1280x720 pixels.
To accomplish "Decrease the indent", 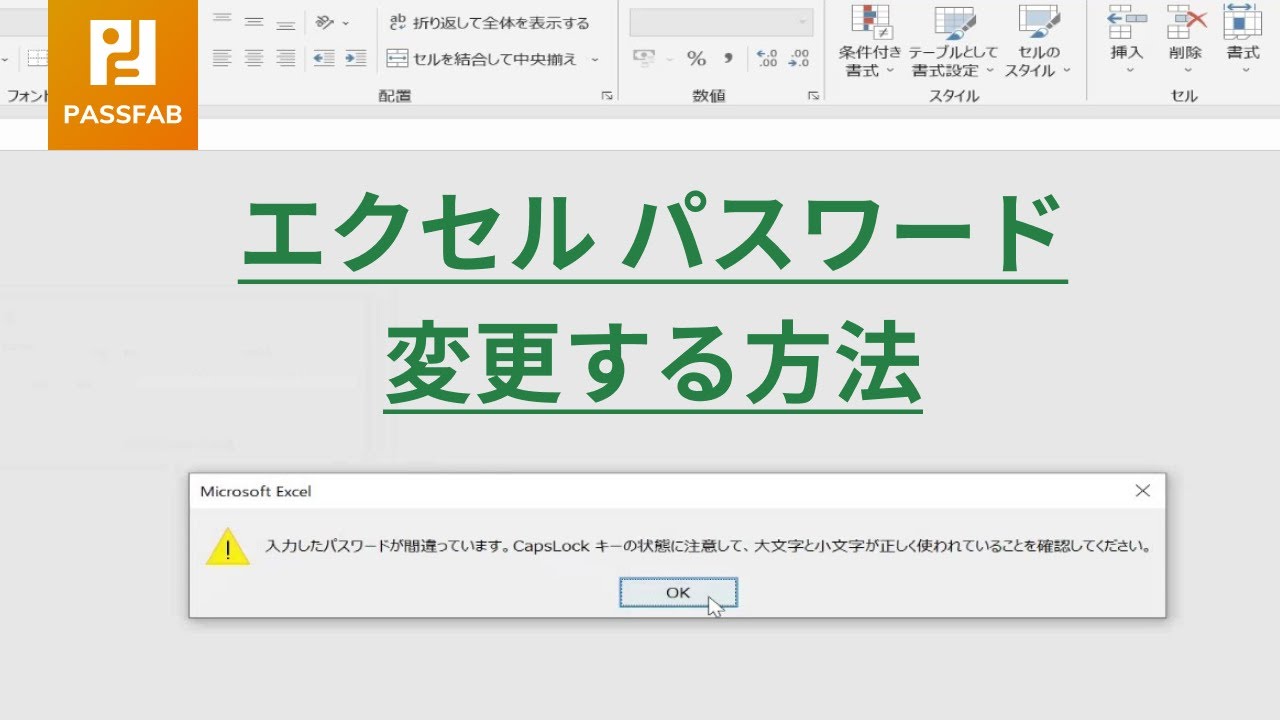I will 323,58.
